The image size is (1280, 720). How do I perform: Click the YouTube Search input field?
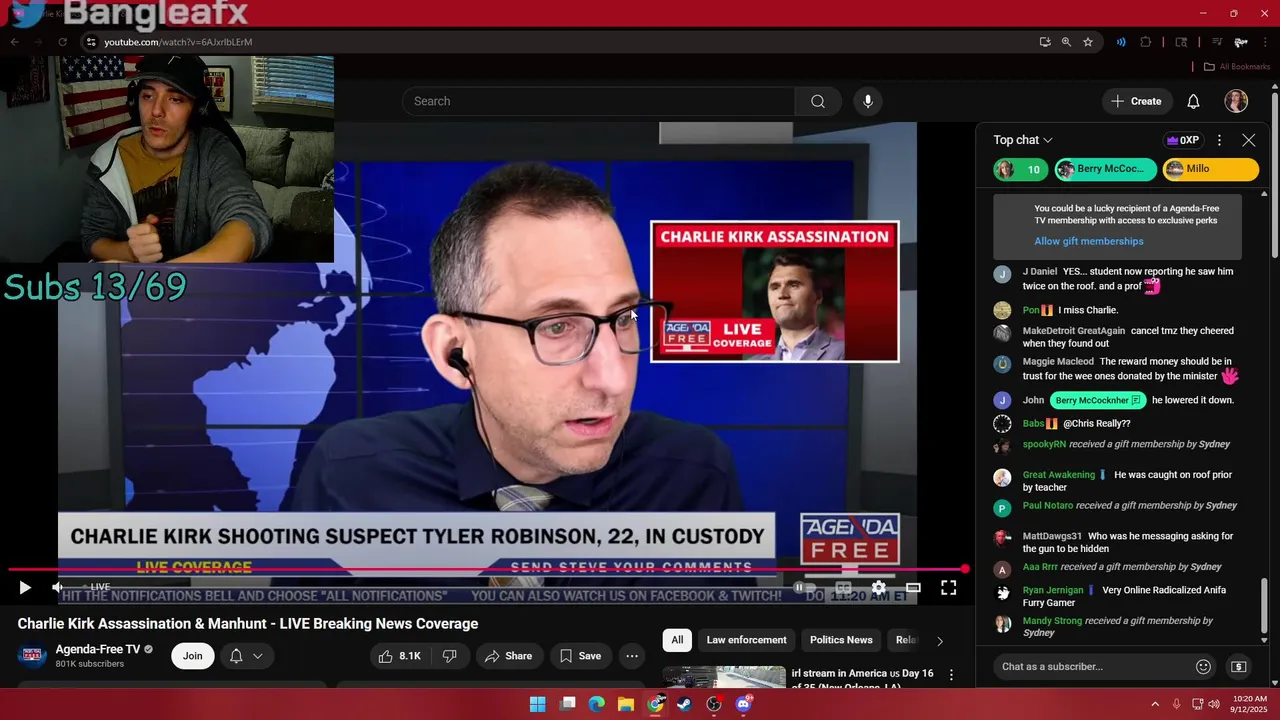(598, 101)
